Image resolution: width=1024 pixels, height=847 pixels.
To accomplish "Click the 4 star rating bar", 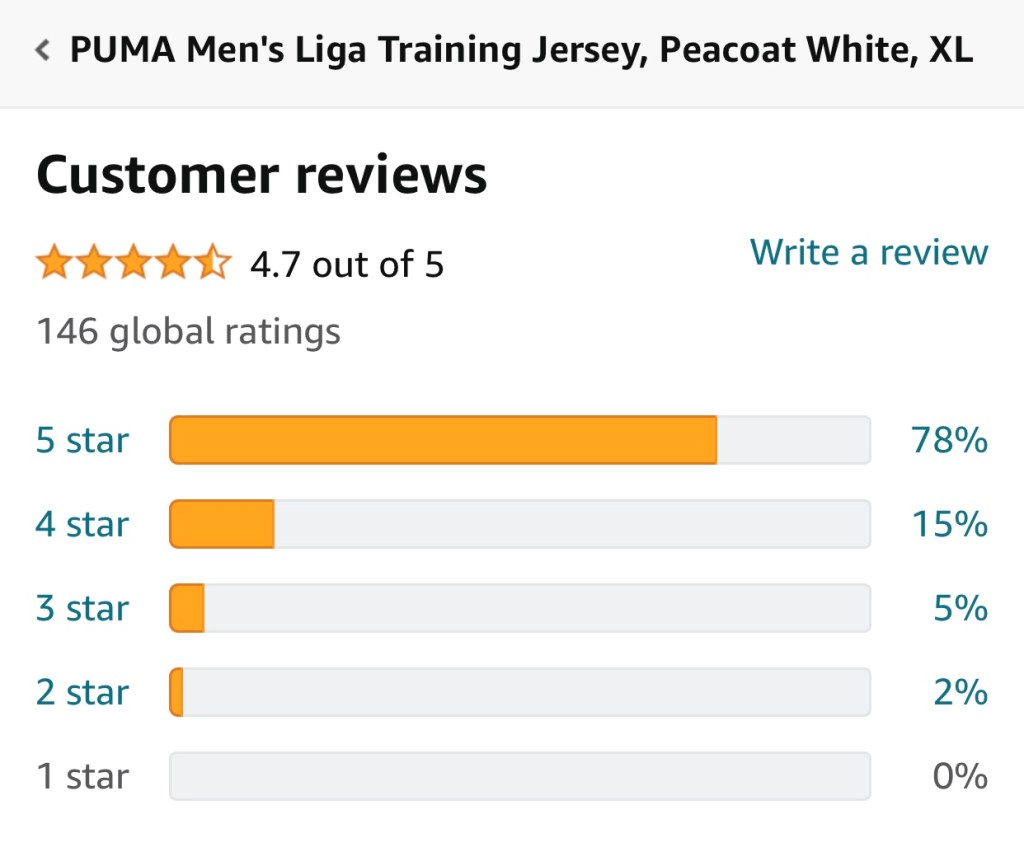I will [519, 524].
